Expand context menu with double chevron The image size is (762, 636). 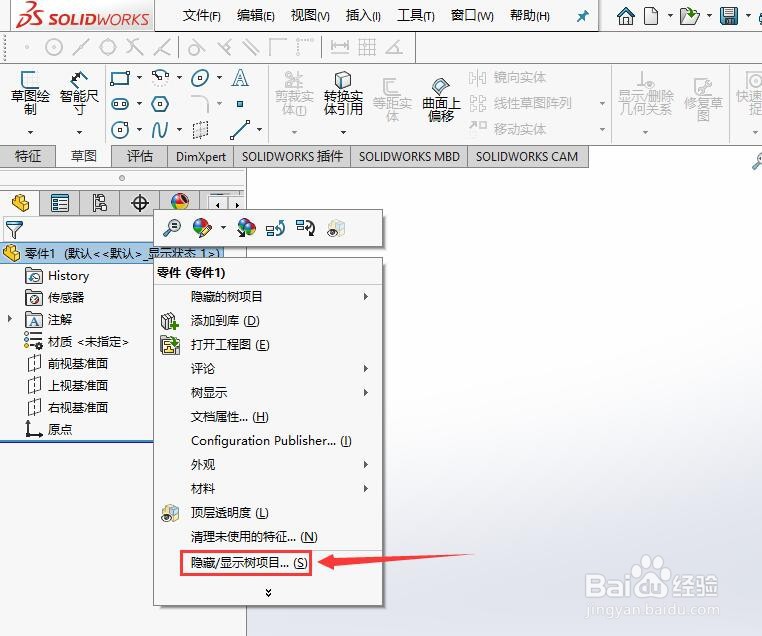268,592
